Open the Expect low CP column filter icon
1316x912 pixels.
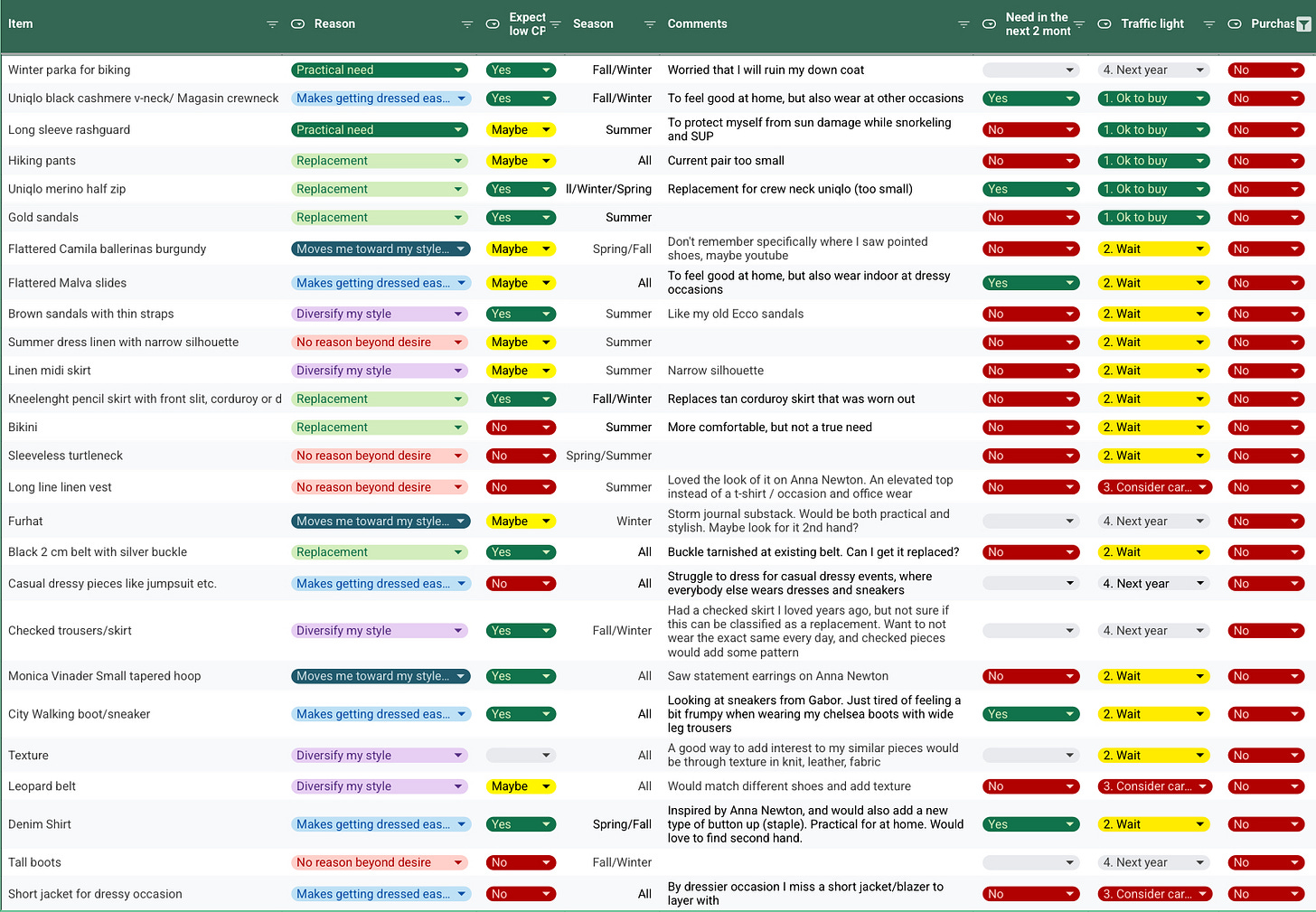point(556,24)
